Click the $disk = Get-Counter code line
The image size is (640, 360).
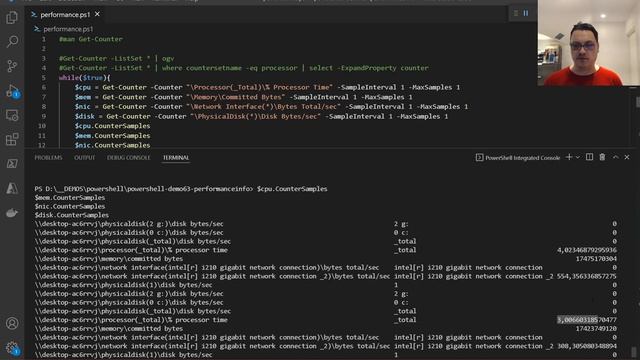(x=261, y=116)
